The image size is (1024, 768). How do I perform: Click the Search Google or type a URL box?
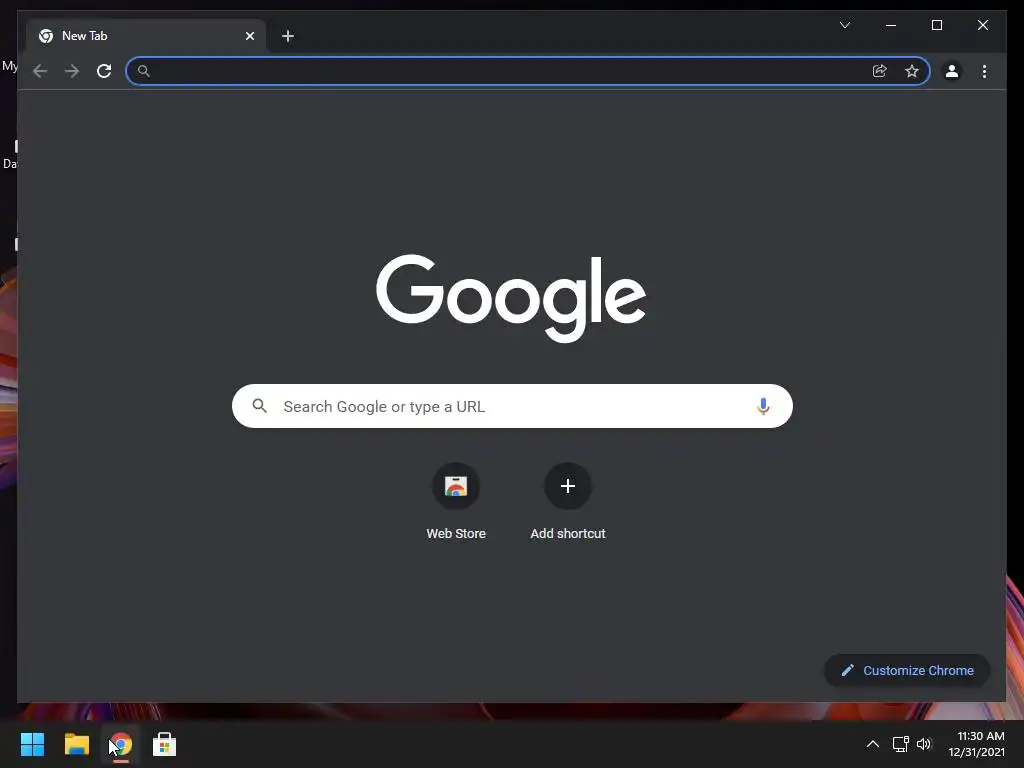pyautogui.click(x=513, y=406)
